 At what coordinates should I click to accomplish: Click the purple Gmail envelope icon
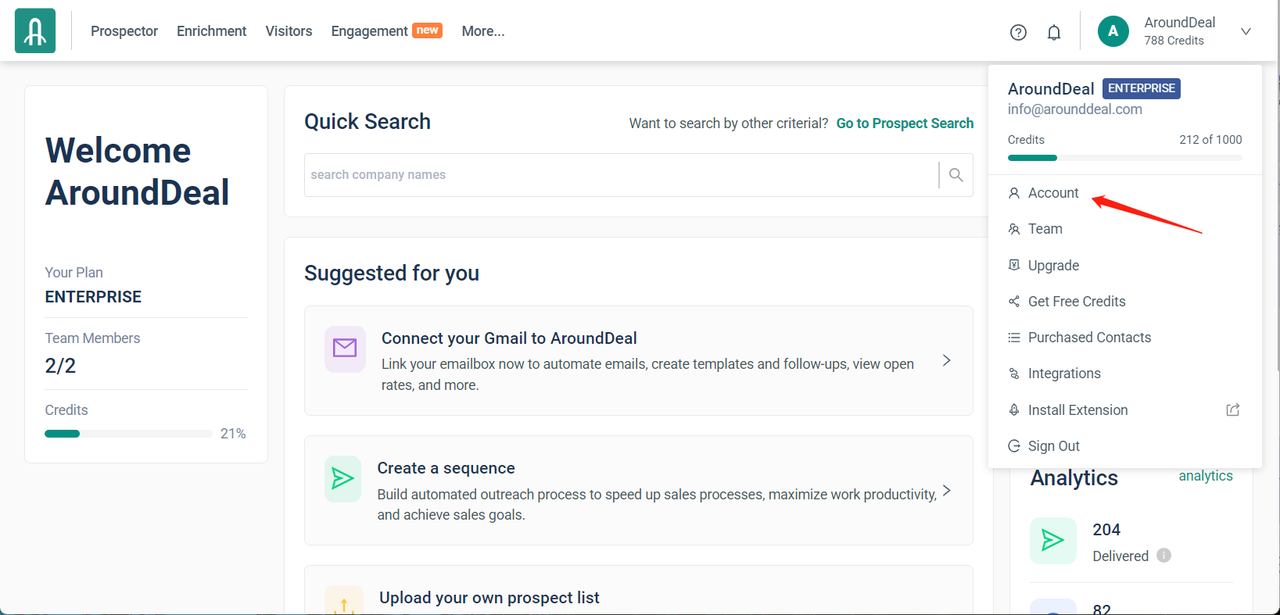(x=345, y=348)
